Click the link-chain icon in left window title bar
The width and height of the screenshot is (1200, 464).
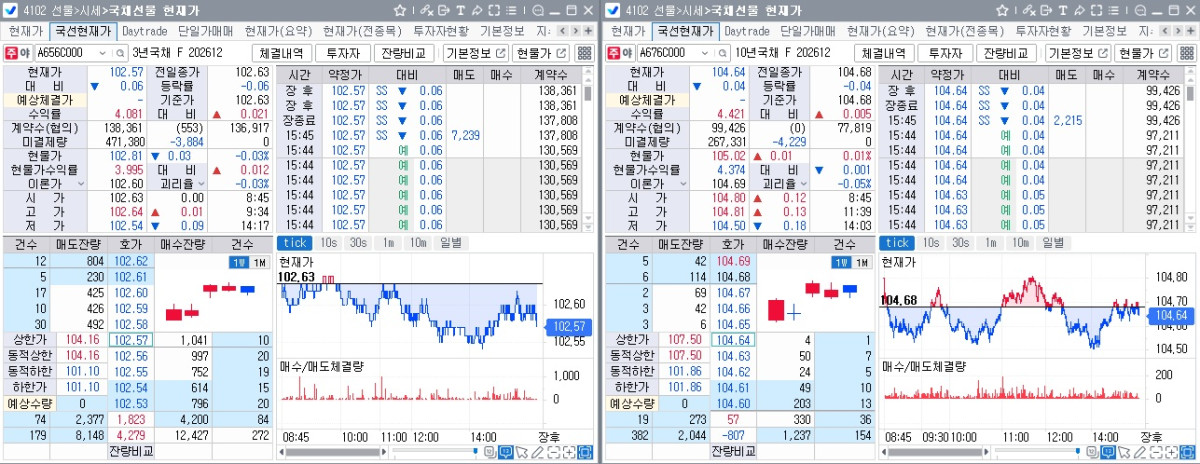(427, 10)
